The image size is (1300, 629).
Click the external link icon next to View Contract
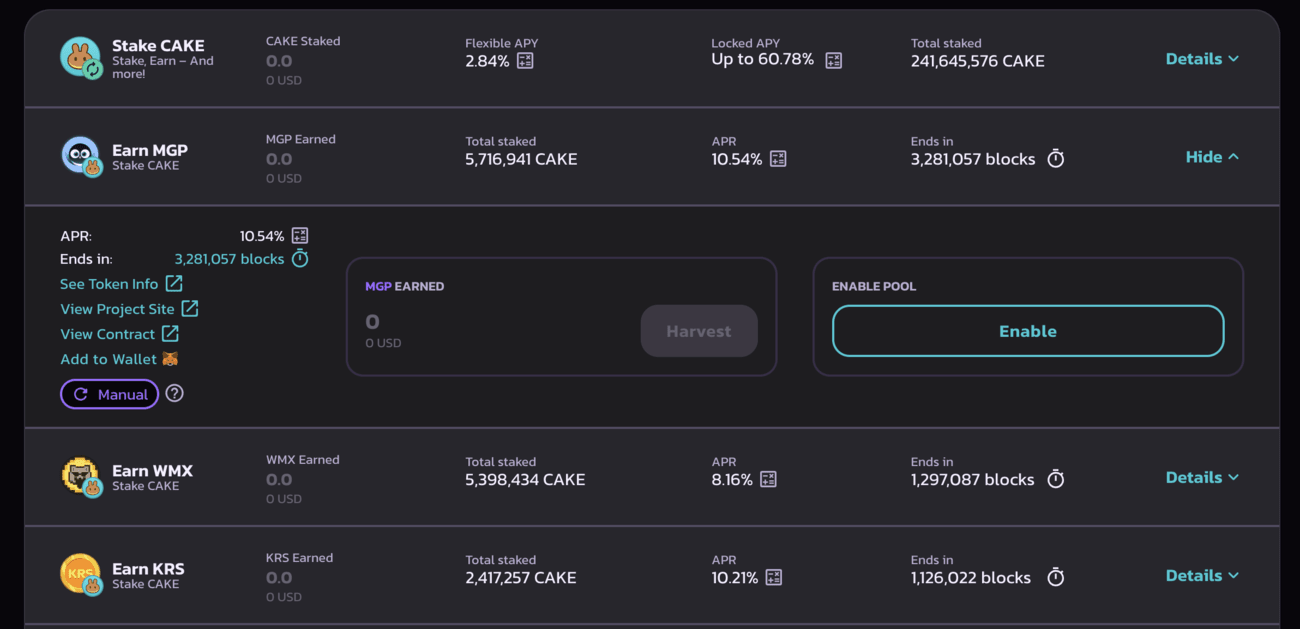(170, 334)
